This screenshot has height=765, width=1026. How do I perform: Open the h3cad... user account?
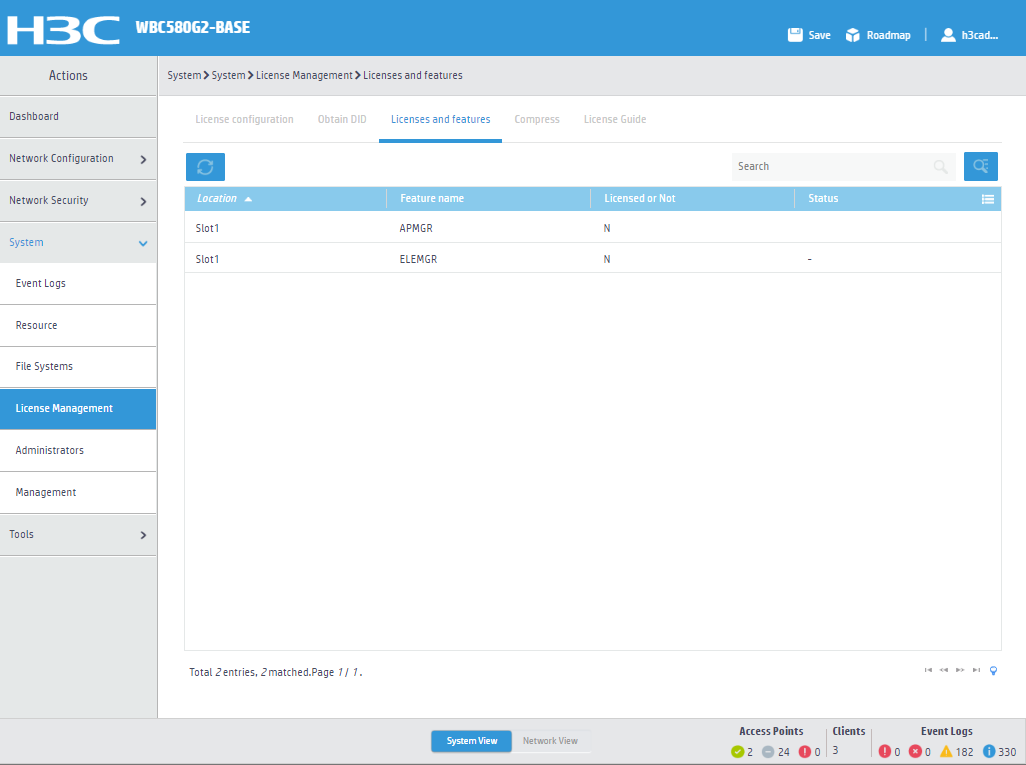tap(980, 35)
